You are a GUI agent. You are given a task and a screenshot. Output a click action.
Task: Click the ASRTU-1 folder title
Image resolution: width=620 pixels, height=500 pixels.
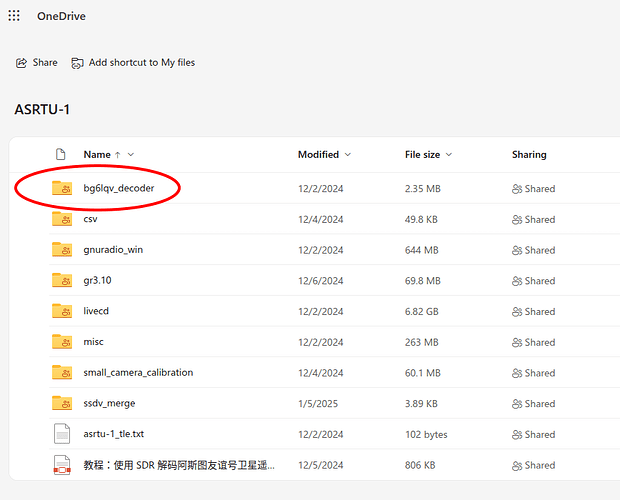pyautogui.click(x=42, y=109)
